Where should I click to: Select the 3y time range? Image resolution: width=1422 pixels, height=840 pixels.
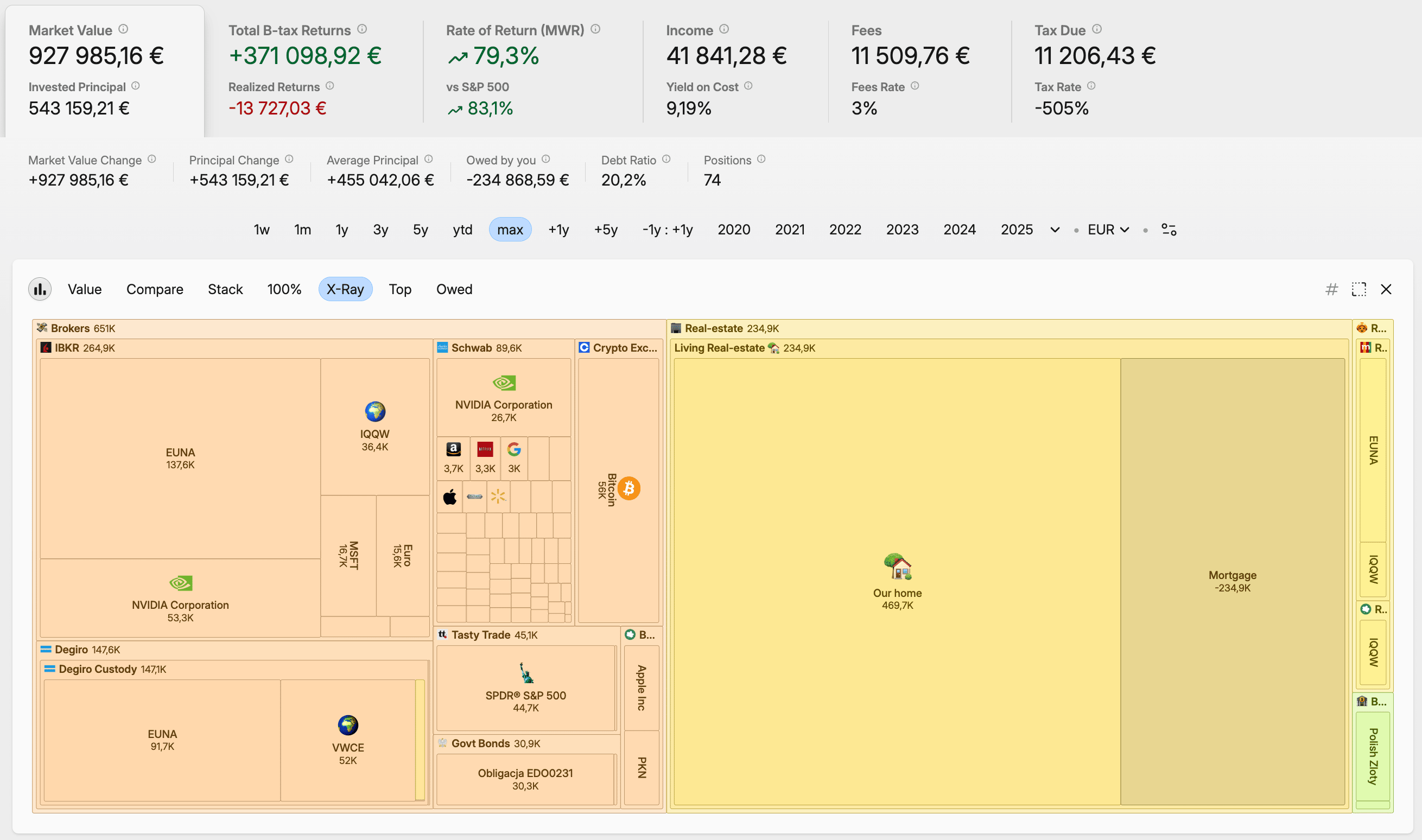[380, 229]
